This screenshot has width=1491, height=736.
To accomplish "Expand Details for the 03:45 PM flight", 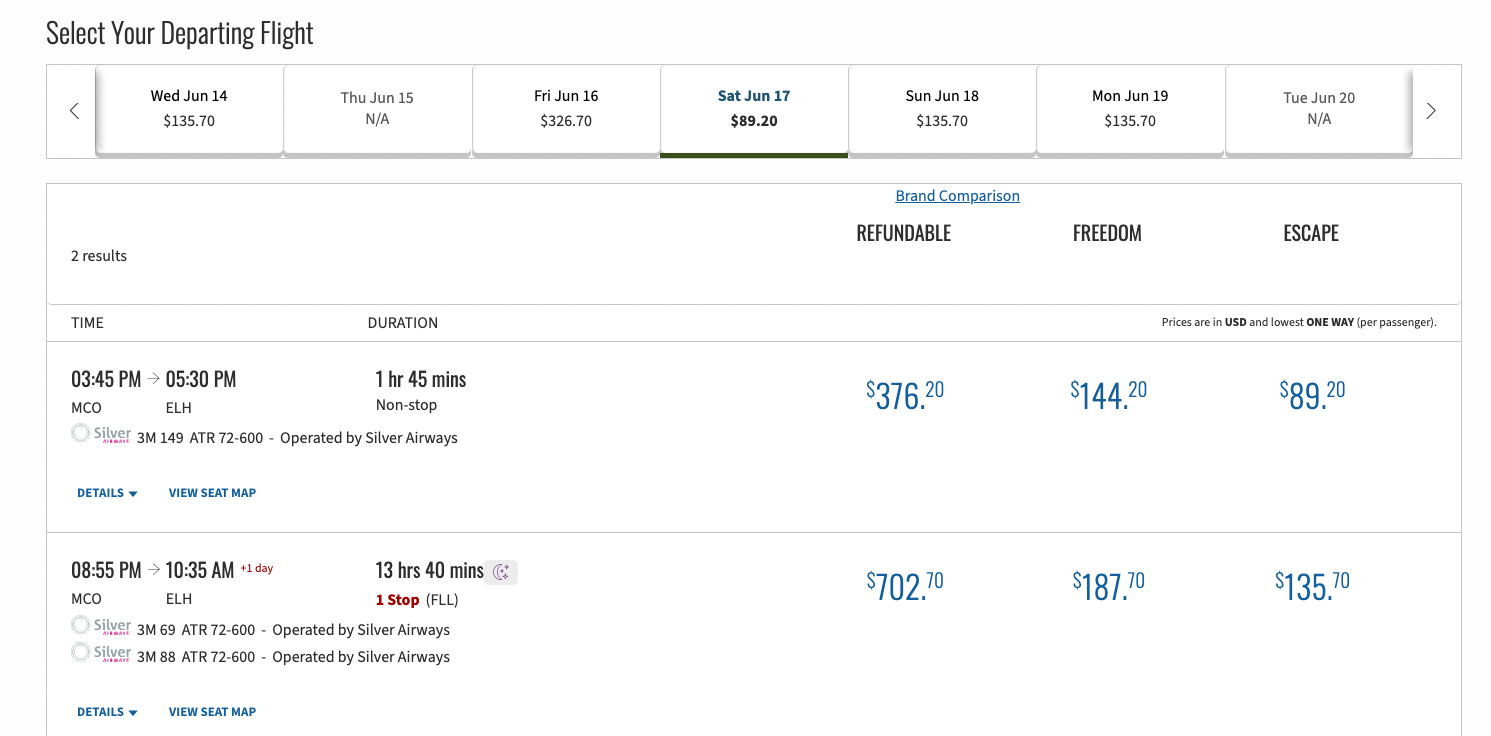I will pyautogui.click(x=107, y=493).
